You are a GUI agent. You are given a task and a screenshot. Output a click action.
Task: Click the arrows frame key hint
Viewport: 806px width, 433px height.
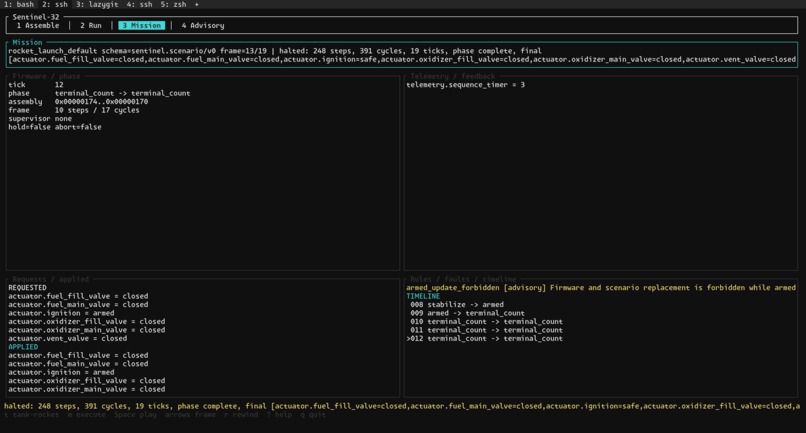pos(190,414)
